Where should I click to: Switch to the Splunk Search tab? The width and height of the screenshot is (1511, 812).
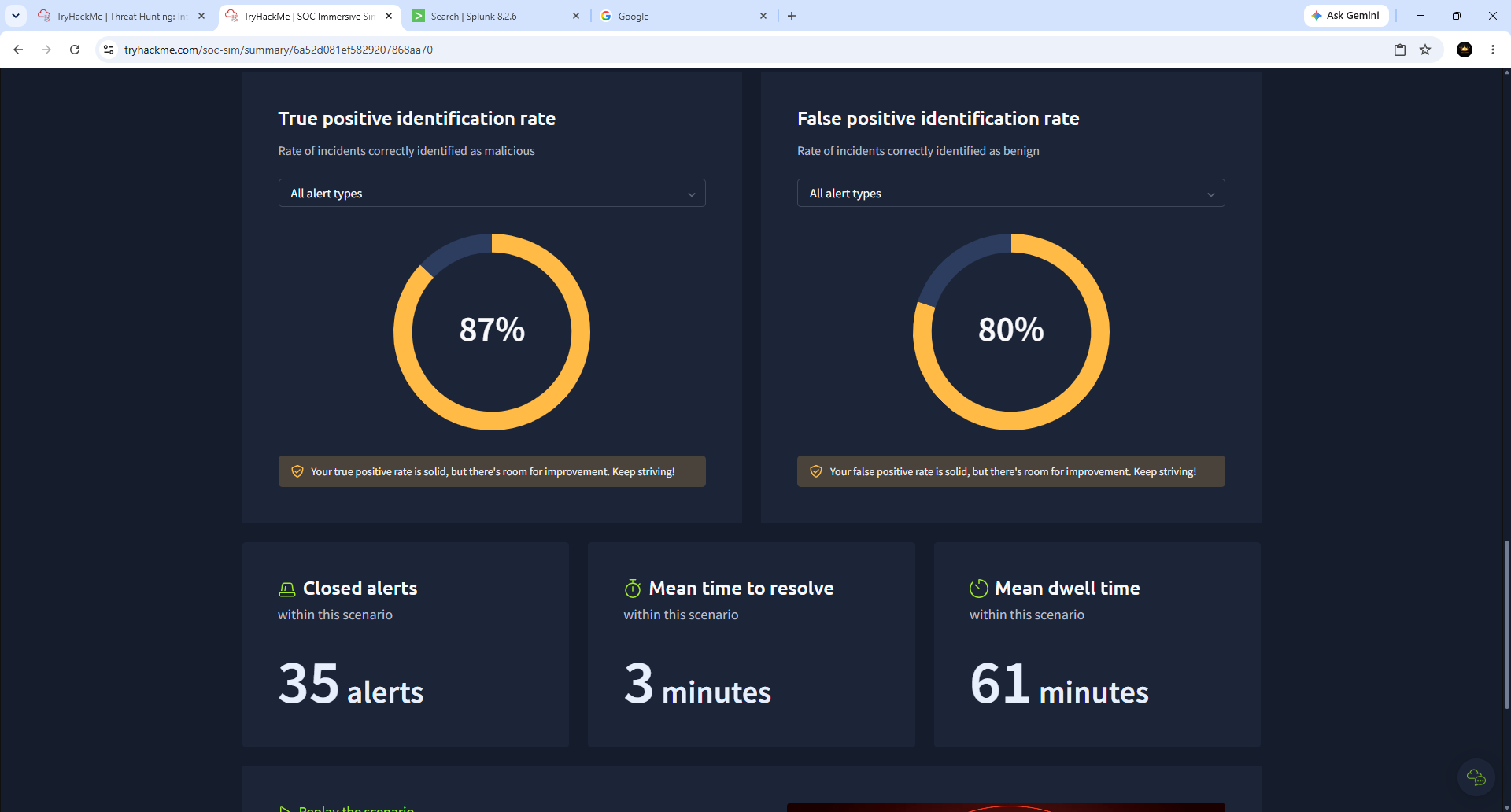(x=496, y=16)
